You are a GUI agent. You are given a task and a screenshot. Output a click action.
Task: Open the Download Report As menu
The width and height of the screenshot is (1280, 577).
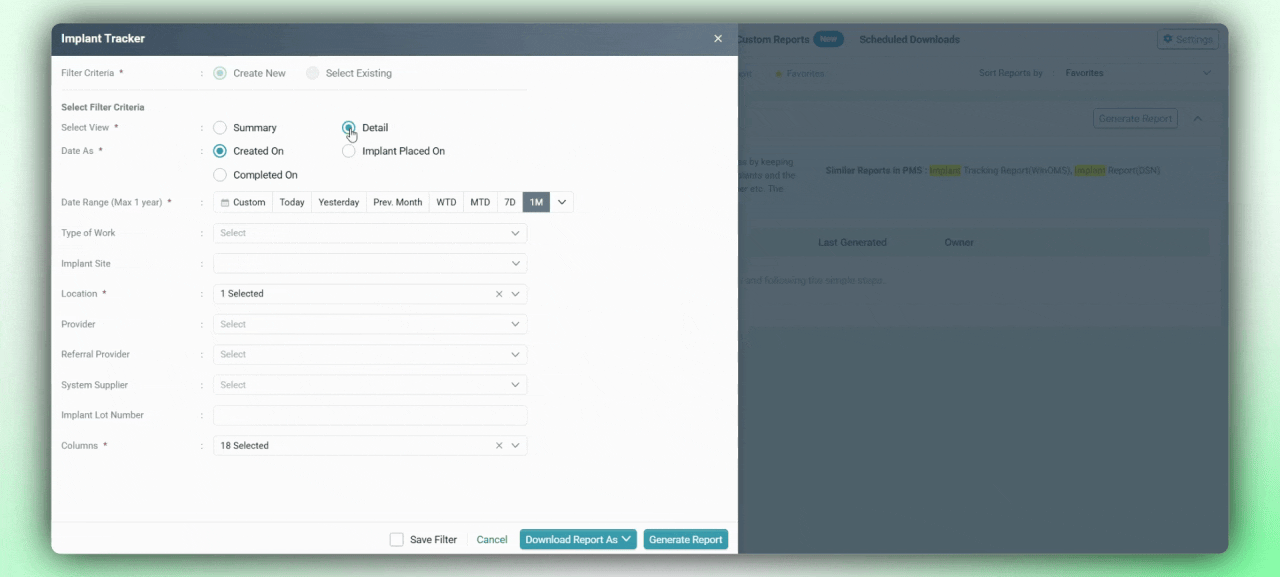[x=578, y=540]
